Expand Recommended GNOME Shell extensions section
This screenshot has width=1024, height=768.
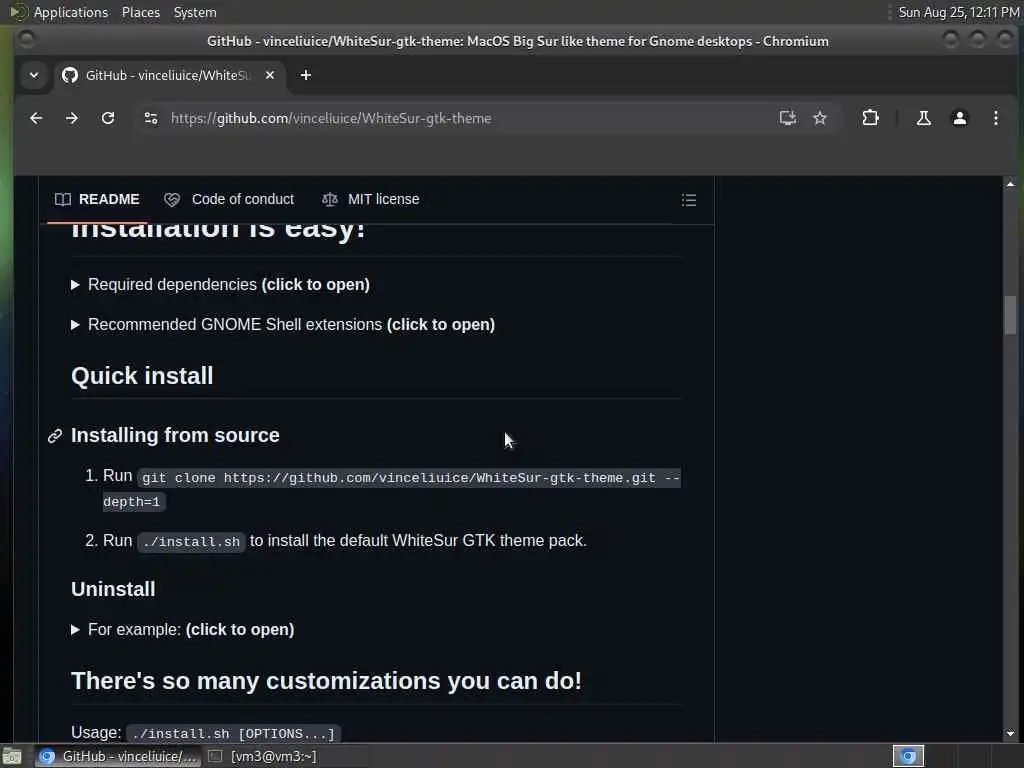(283, 325)
